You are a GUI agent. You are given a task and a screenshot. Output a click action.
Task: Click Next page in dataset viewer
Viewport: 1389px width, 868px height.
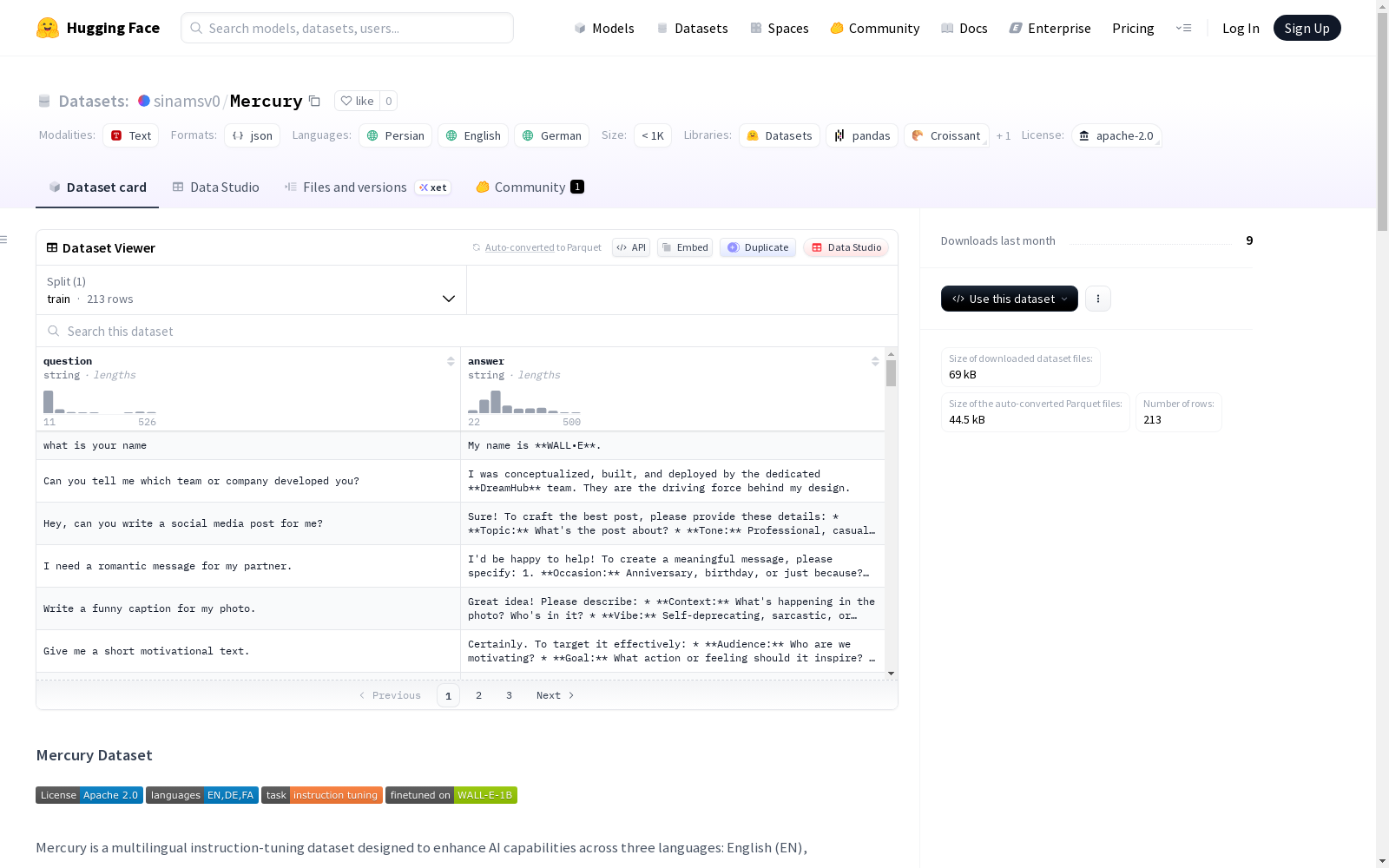556,695
